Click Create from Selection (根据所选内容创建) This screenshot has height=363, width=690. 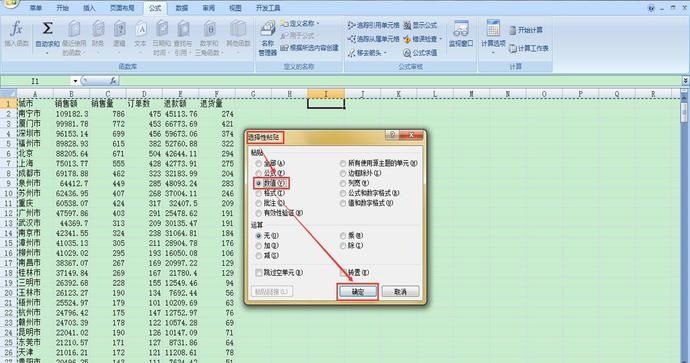tap(310, 48)
